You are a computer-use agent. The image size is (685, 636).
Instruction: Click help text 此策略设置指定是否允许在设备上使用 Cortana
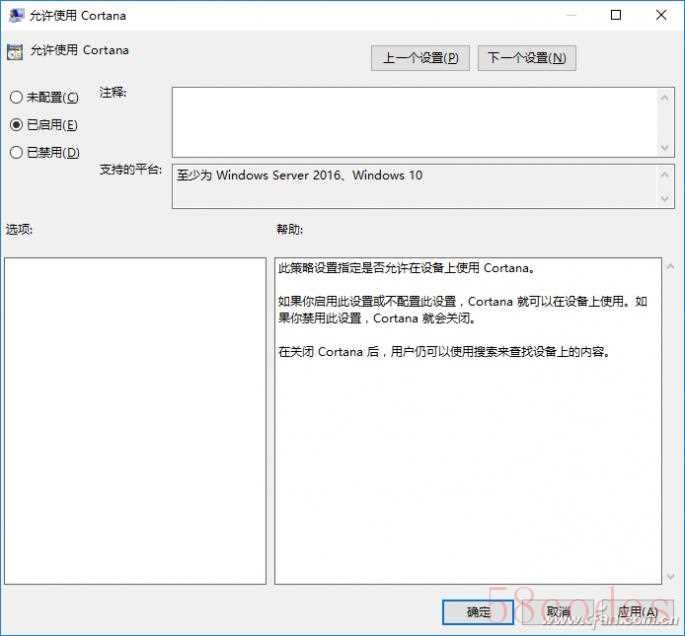(x=406, y=268)
